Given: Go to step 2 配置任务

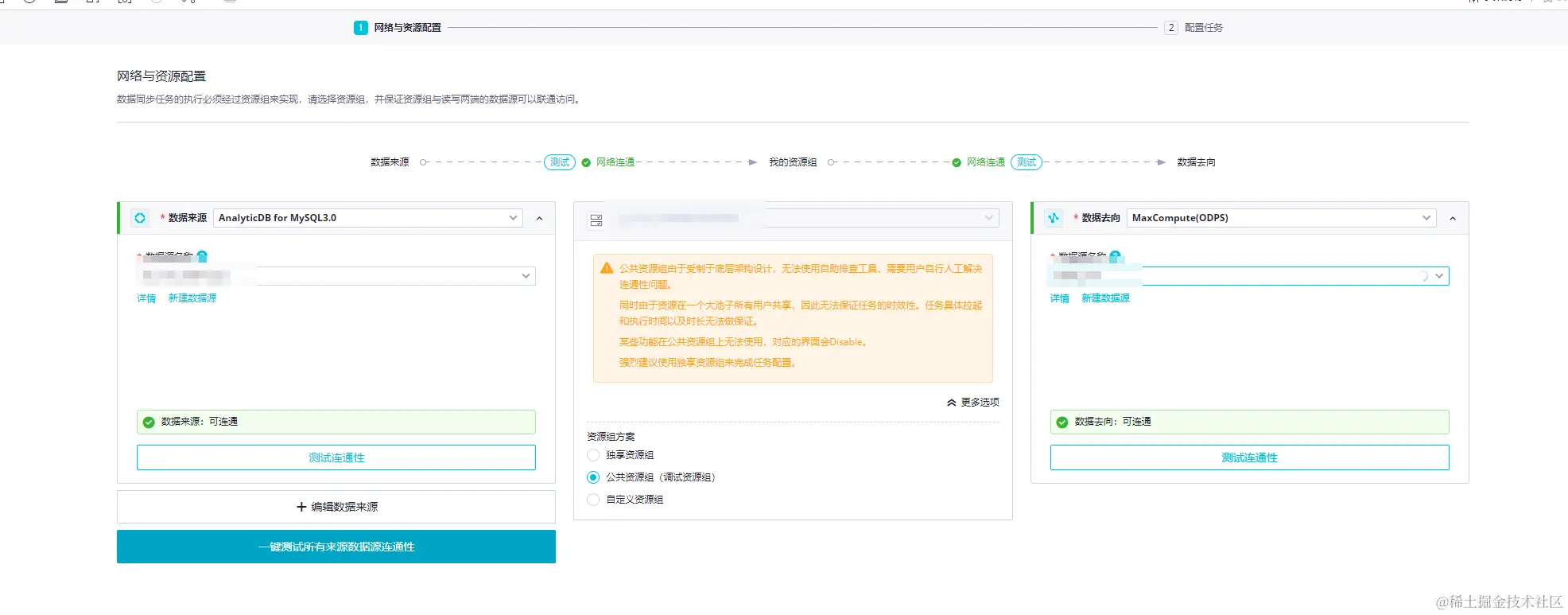Looking at the screenshot, I should point(1193,28).
